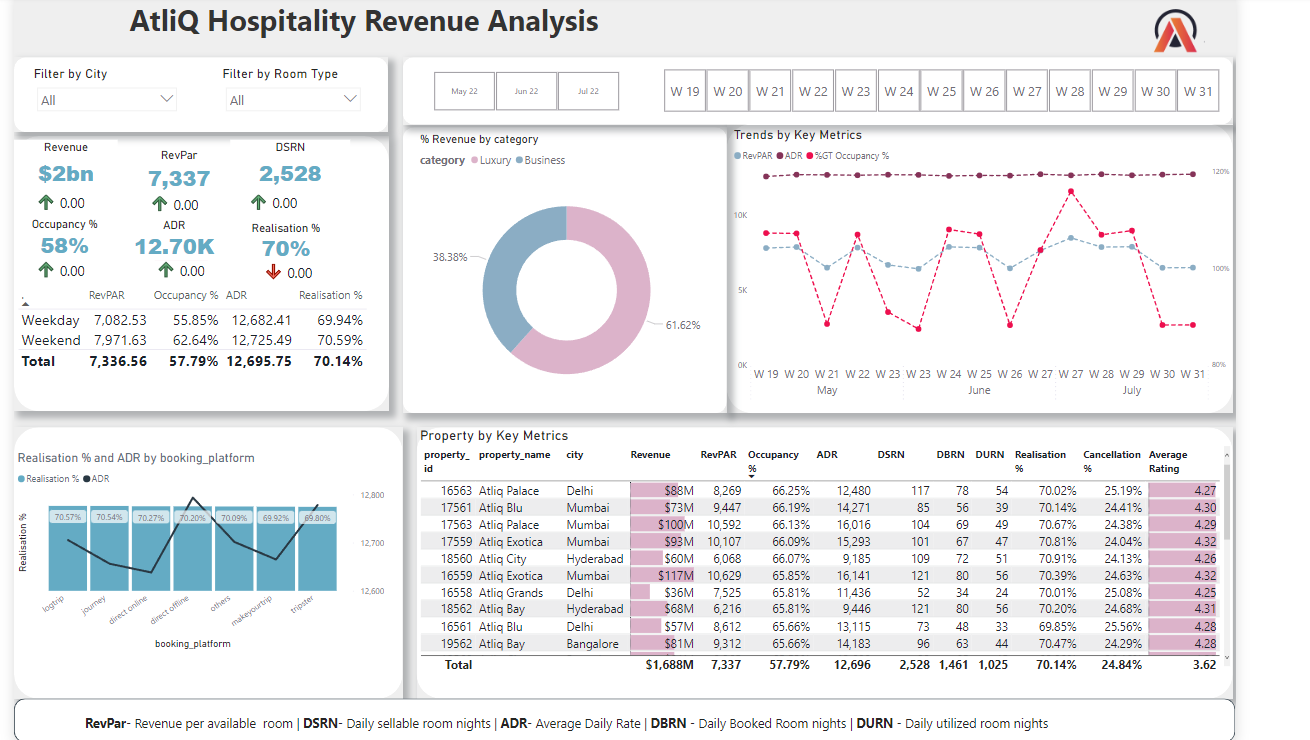Screen dimensions: 1310x740
Task: Select week W 19 tile
Action: [x=685, y=91]
